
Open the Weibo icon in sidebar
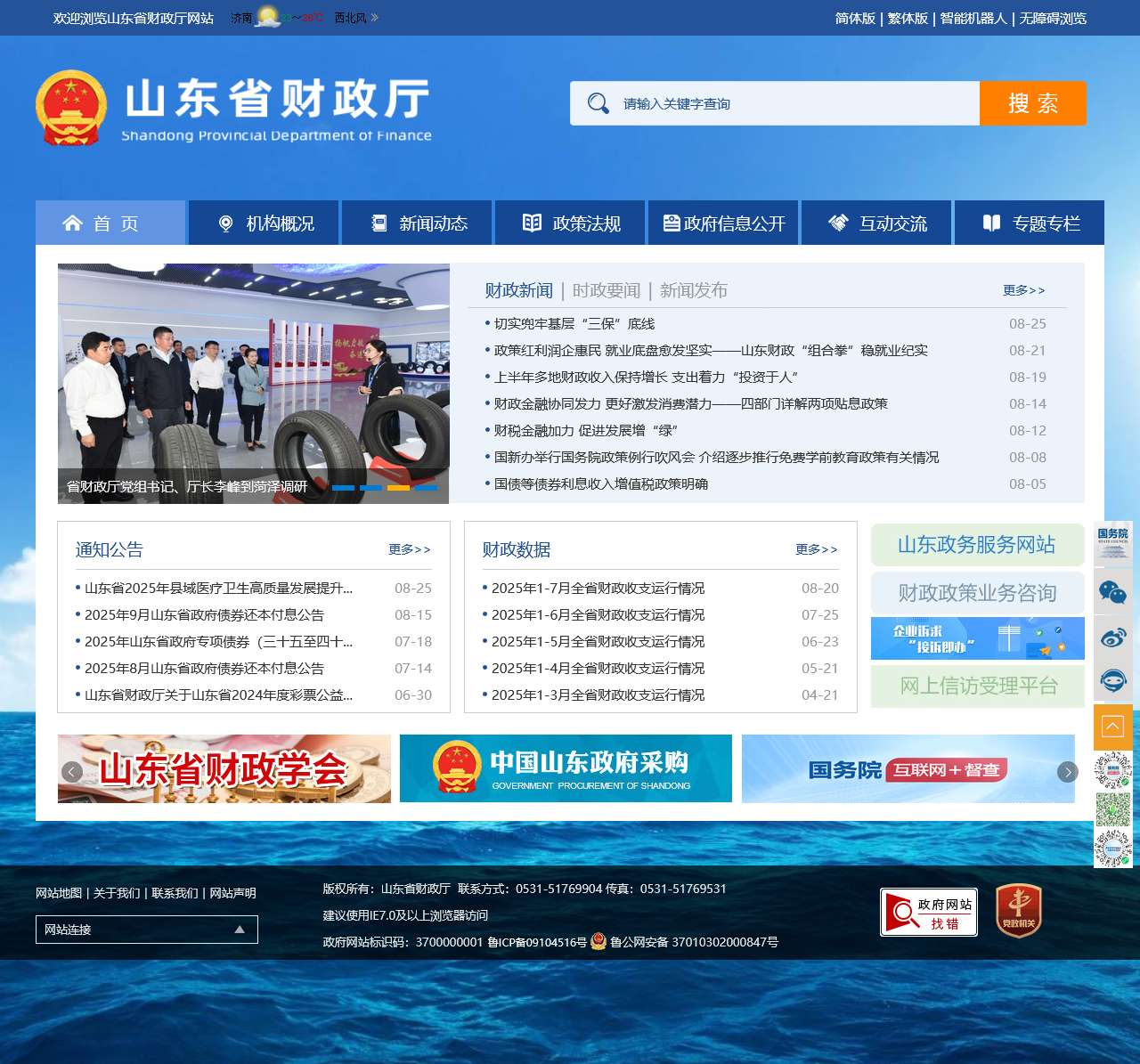coord(1112,637)
